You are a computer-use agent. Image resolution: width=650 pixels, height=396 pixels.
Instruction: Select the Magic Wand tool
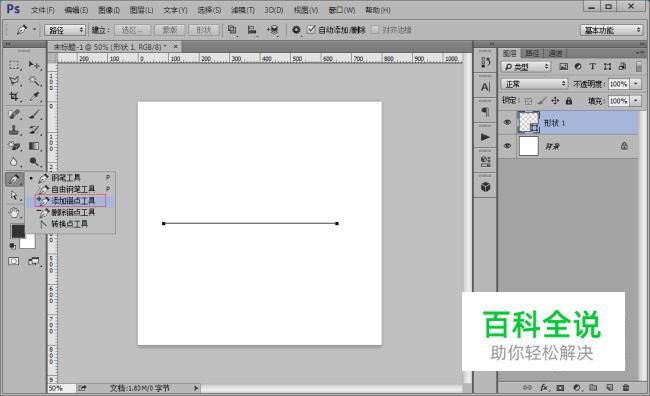click(x=34, y=80)
